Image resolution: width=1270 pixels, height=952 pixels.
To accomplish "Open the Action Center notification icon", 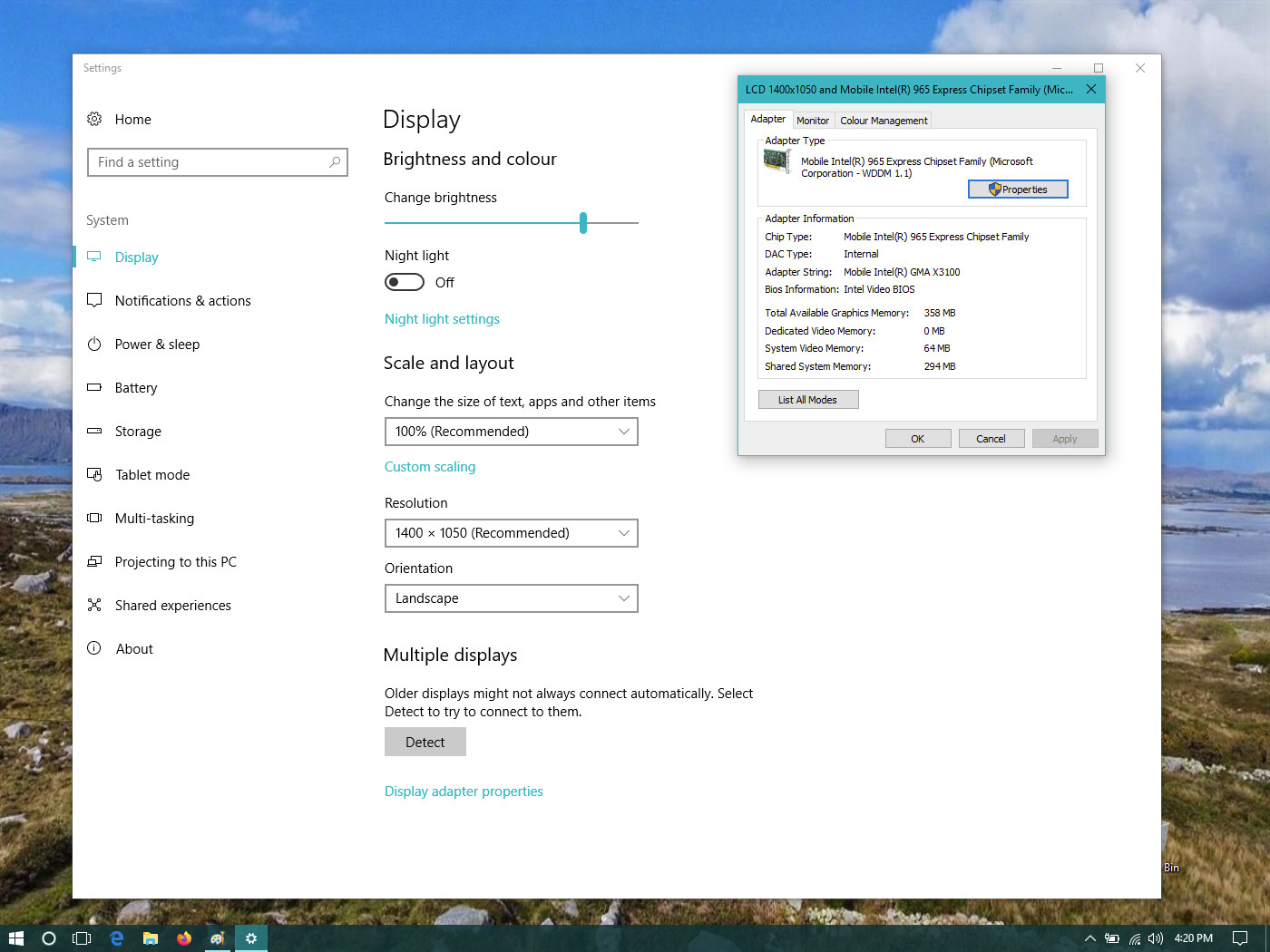I will (x=1240, y=938).
